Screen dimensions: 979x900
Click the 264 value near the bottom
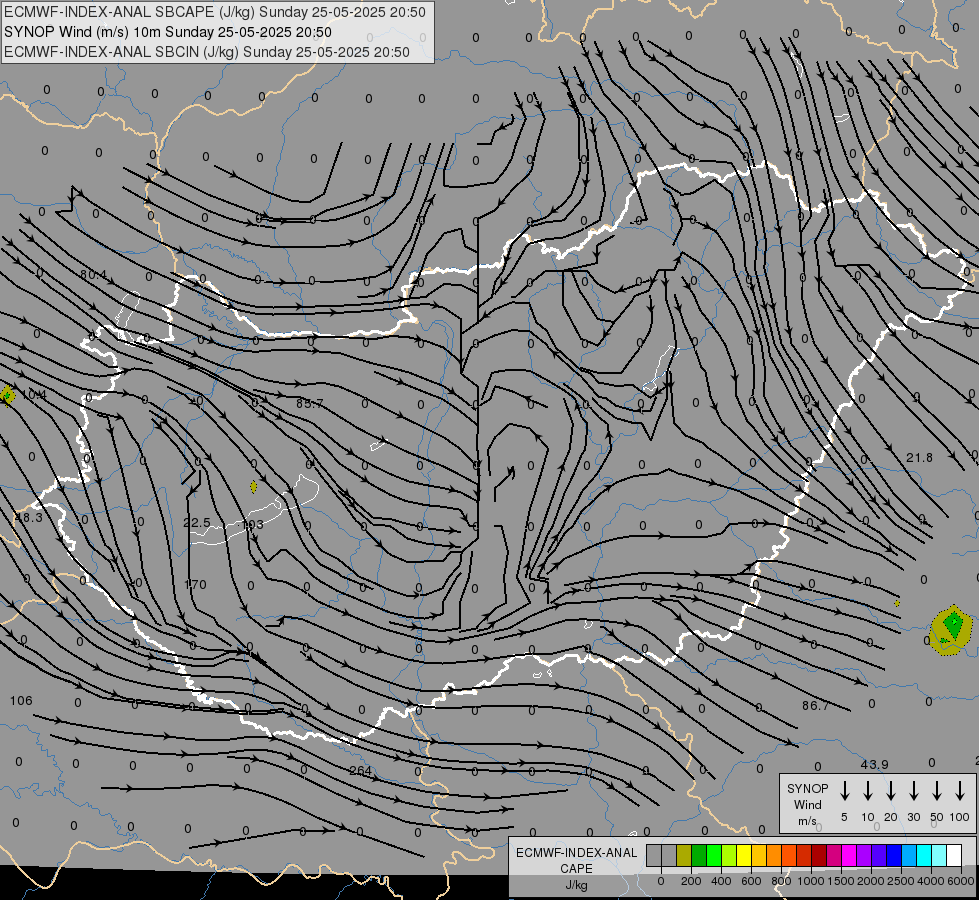pyautogui.click(x=360, y=771)
